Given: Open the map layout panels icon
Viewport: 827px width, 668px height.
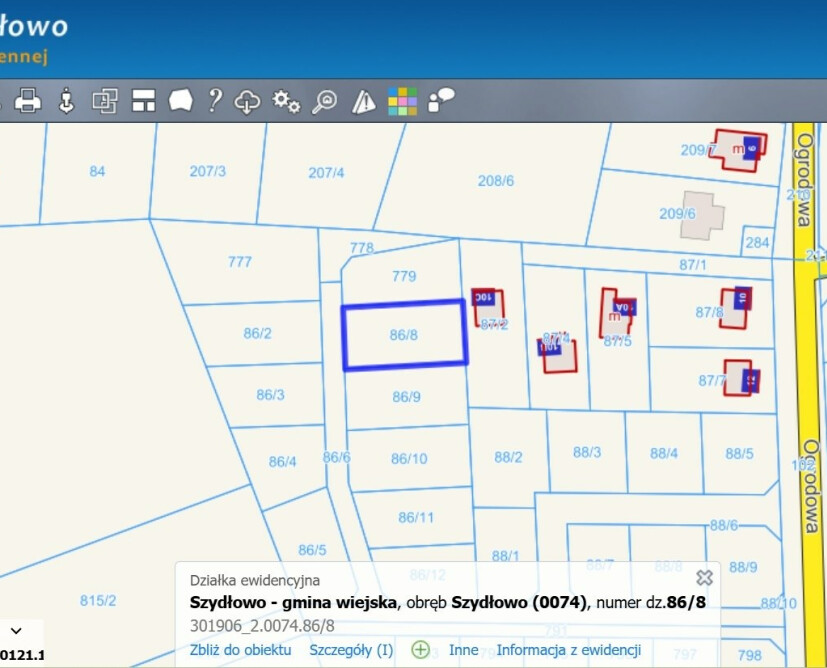Looking at the screenshot, I should [x=143, y=100].
